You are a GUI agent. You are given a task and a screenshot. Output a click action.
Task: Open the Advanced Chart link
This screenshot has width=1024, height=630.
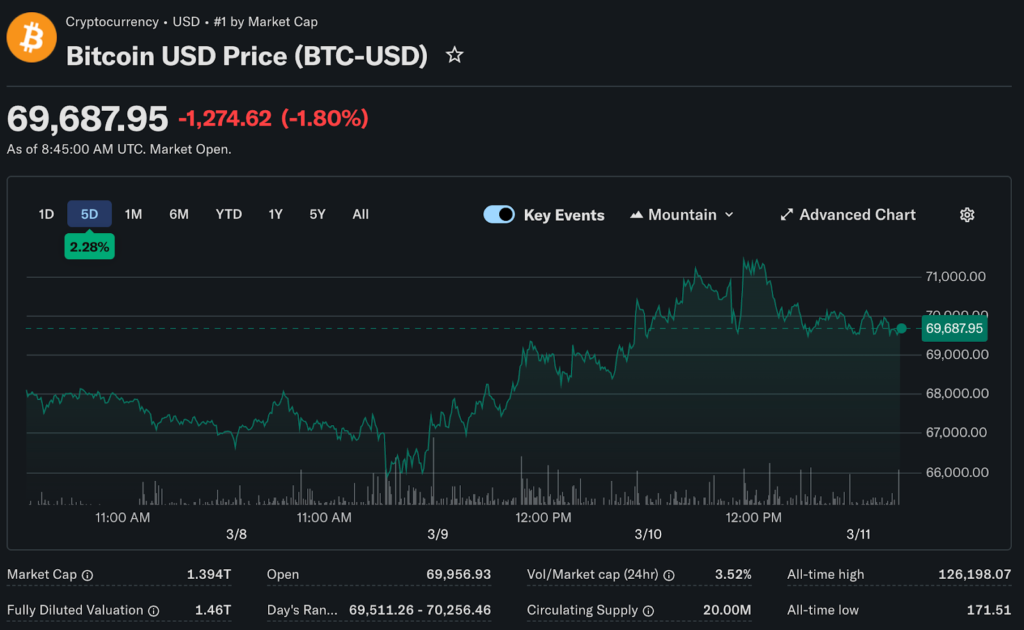[857, 215]
